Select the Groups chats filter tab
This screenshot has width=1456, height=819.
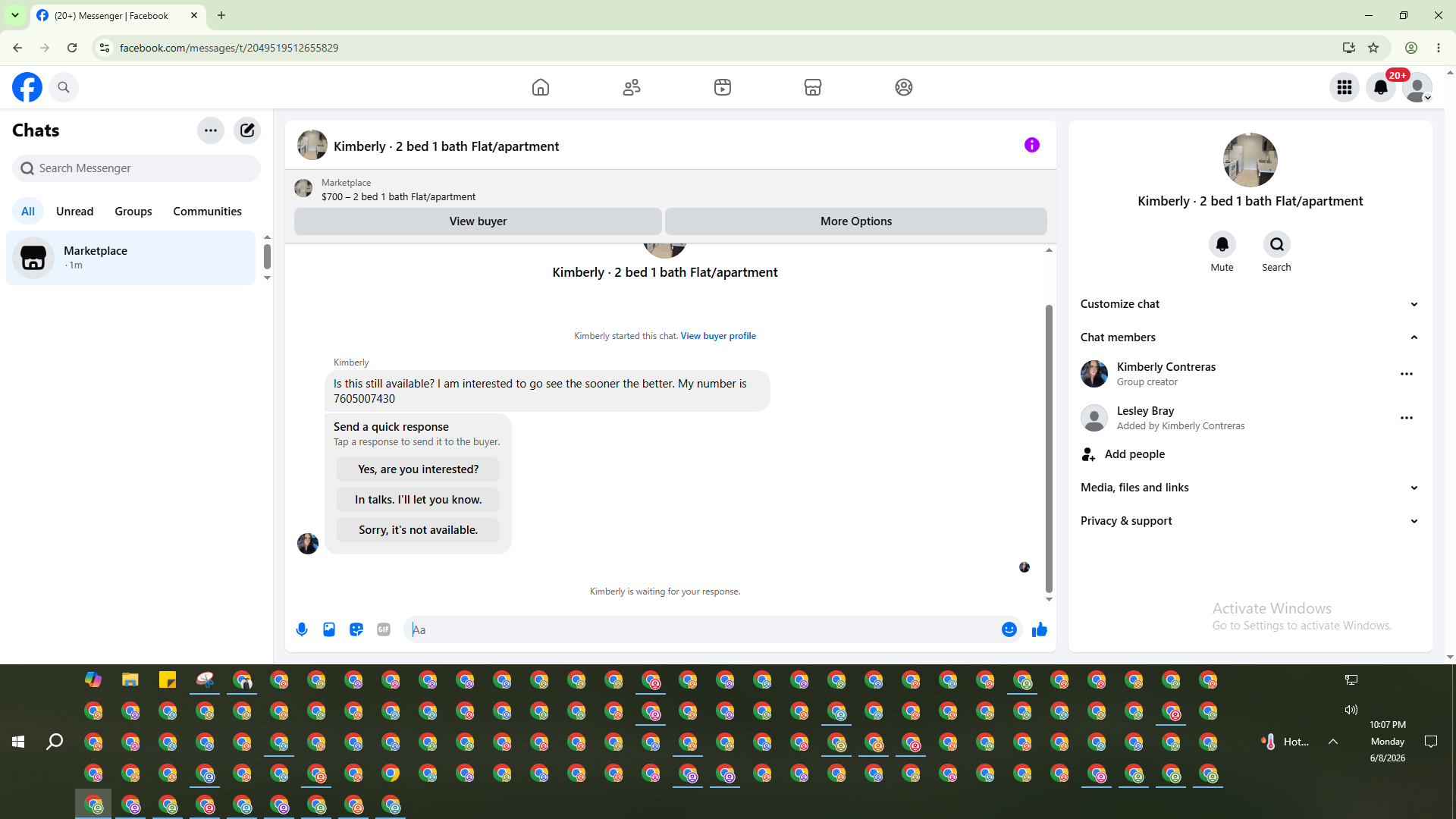point(133,212)
